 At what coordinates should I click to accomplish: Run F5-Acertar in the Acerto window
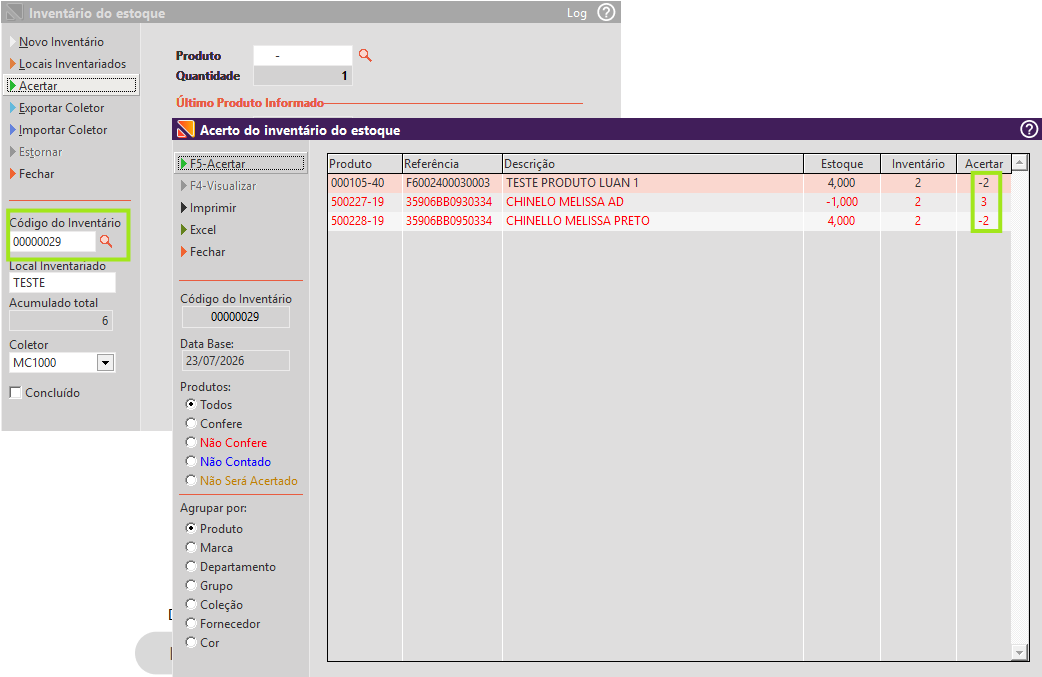coord(241,163)
